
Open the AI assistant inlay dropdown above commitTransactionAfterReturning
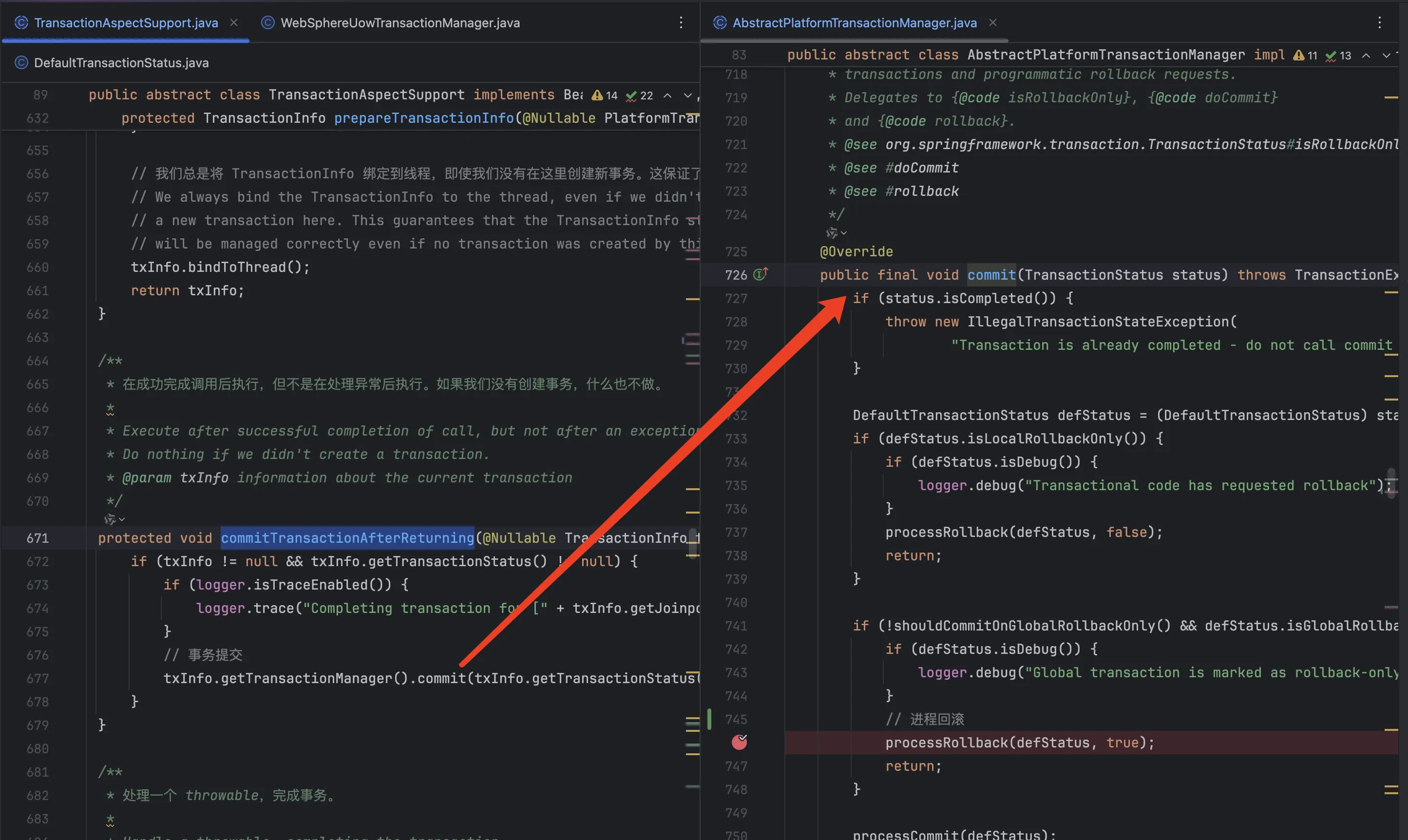tap(114, 518)
